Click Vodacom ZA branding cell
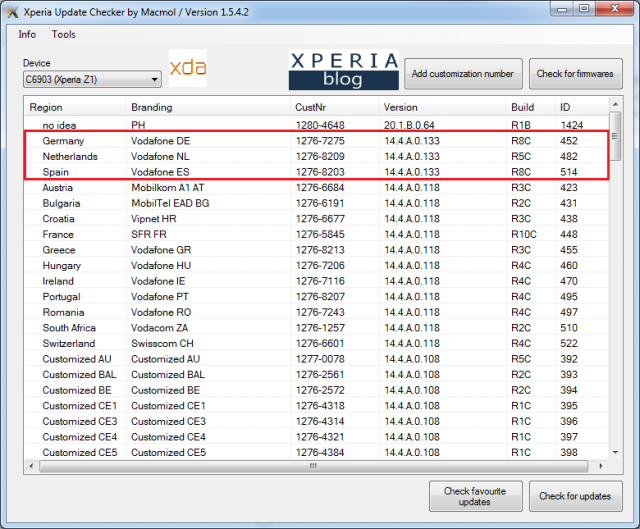 point(159,328)
